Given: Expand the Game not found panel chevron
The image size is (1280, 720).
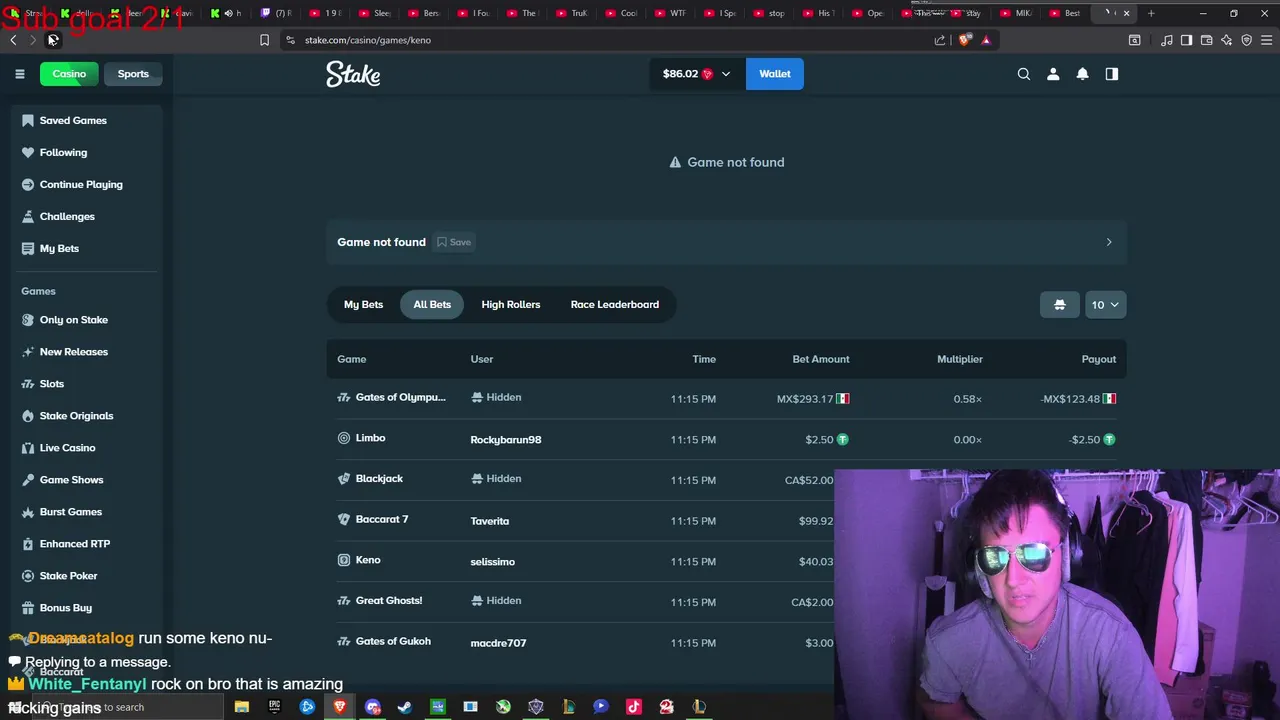Looking at the screenshot, I should pos(1108,242).
